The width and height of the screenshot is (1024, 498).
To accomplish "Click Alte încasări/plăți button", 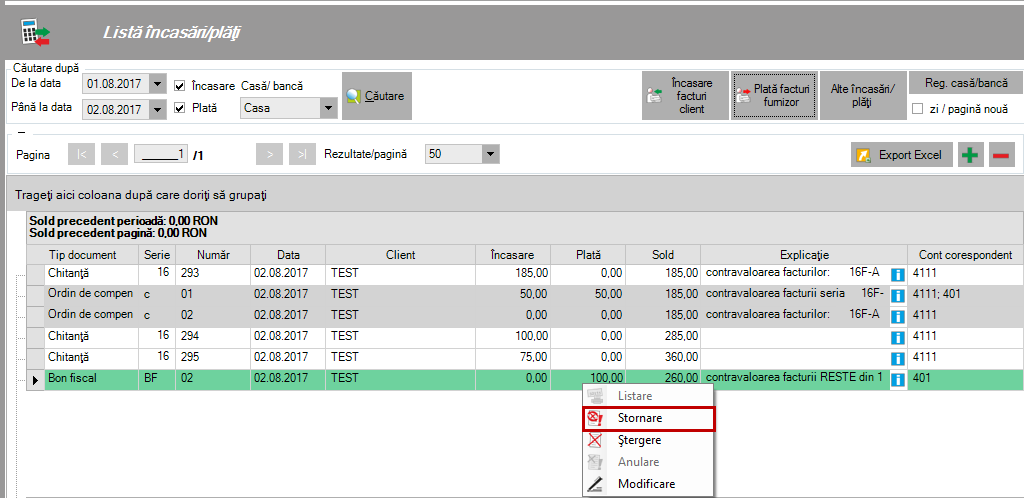I will (x=863, y=96).
